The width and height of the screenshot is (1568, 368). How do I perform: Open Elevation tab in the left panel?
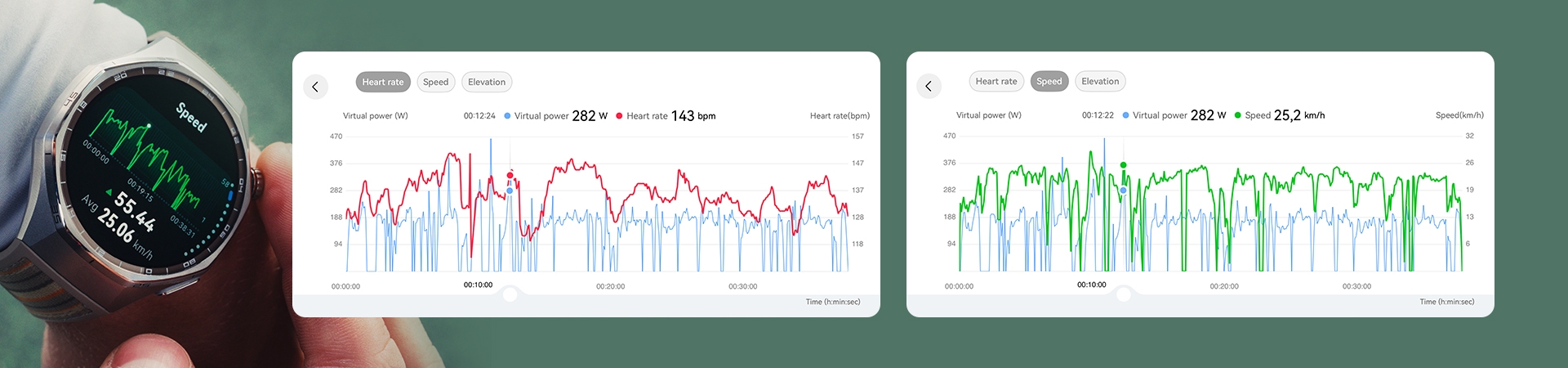[x=487, y=82]
